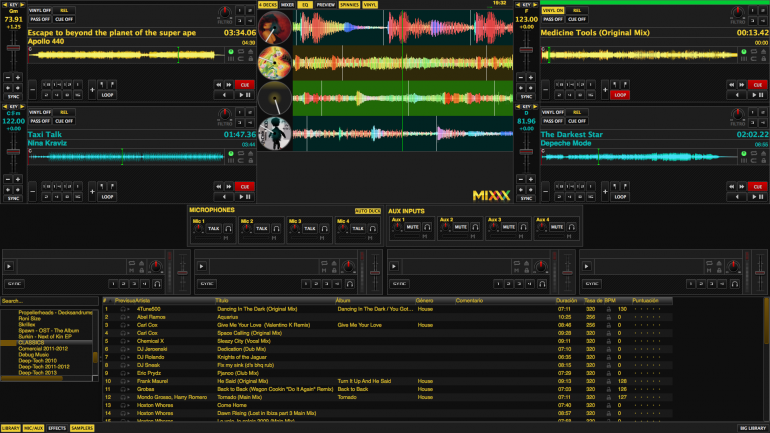Toggle repeat on the Apollo 440 deck

click(x=241, y=51)
